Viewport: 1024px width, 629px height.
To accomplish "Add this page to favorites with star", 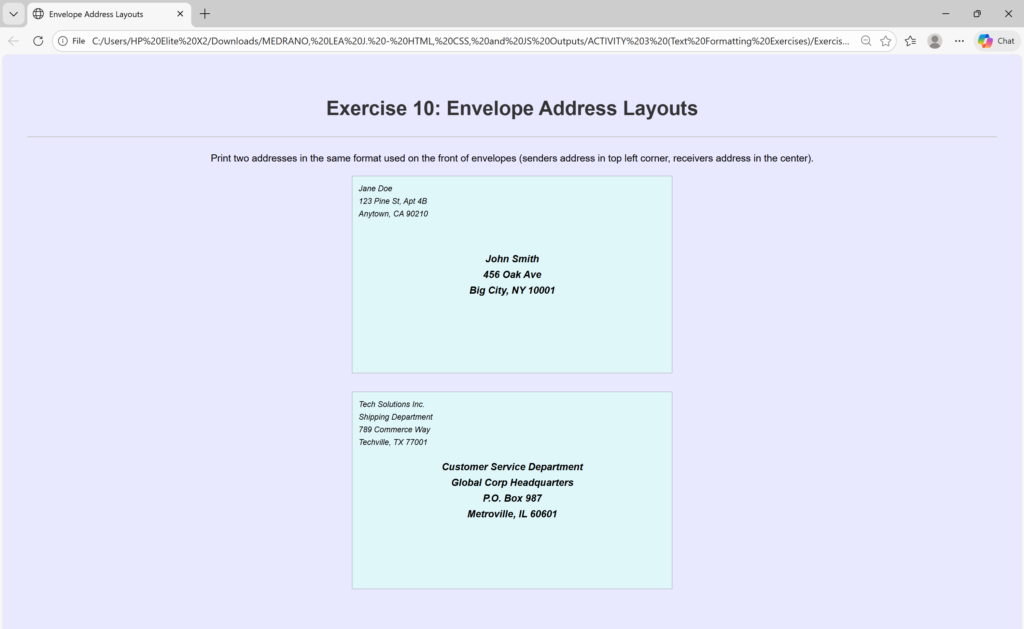I will (886, 41).
